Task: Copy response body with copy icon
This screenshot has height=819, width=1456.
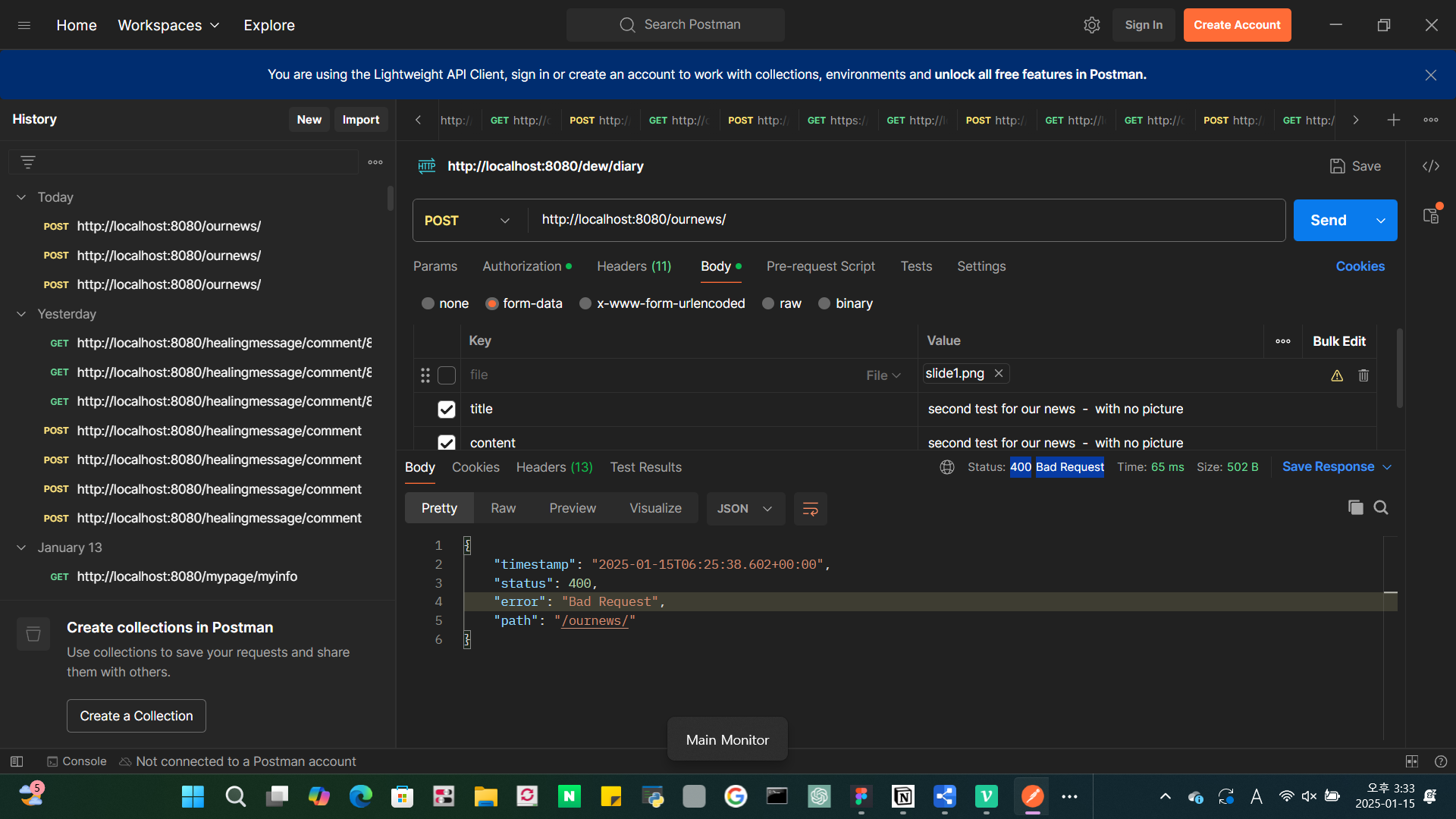Action: 1355,507
